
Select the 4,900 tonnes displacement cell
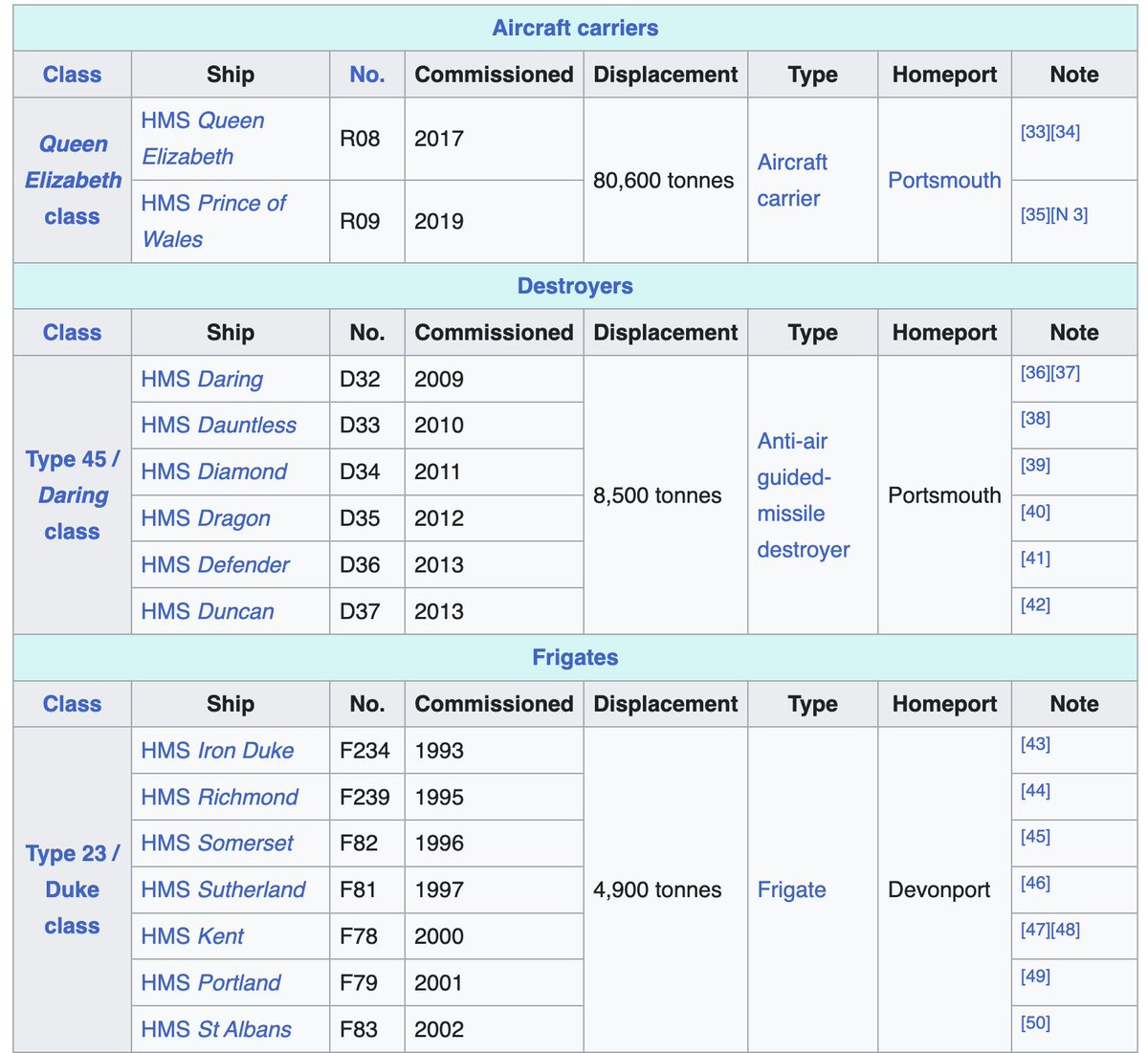665,889
